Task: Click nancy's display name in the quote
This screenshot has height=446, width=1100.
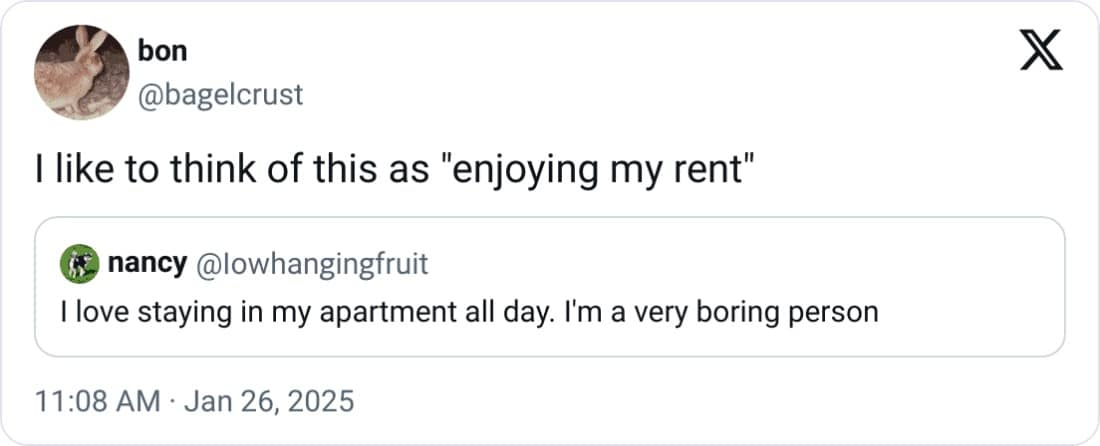Action: (x=146, y=264)
